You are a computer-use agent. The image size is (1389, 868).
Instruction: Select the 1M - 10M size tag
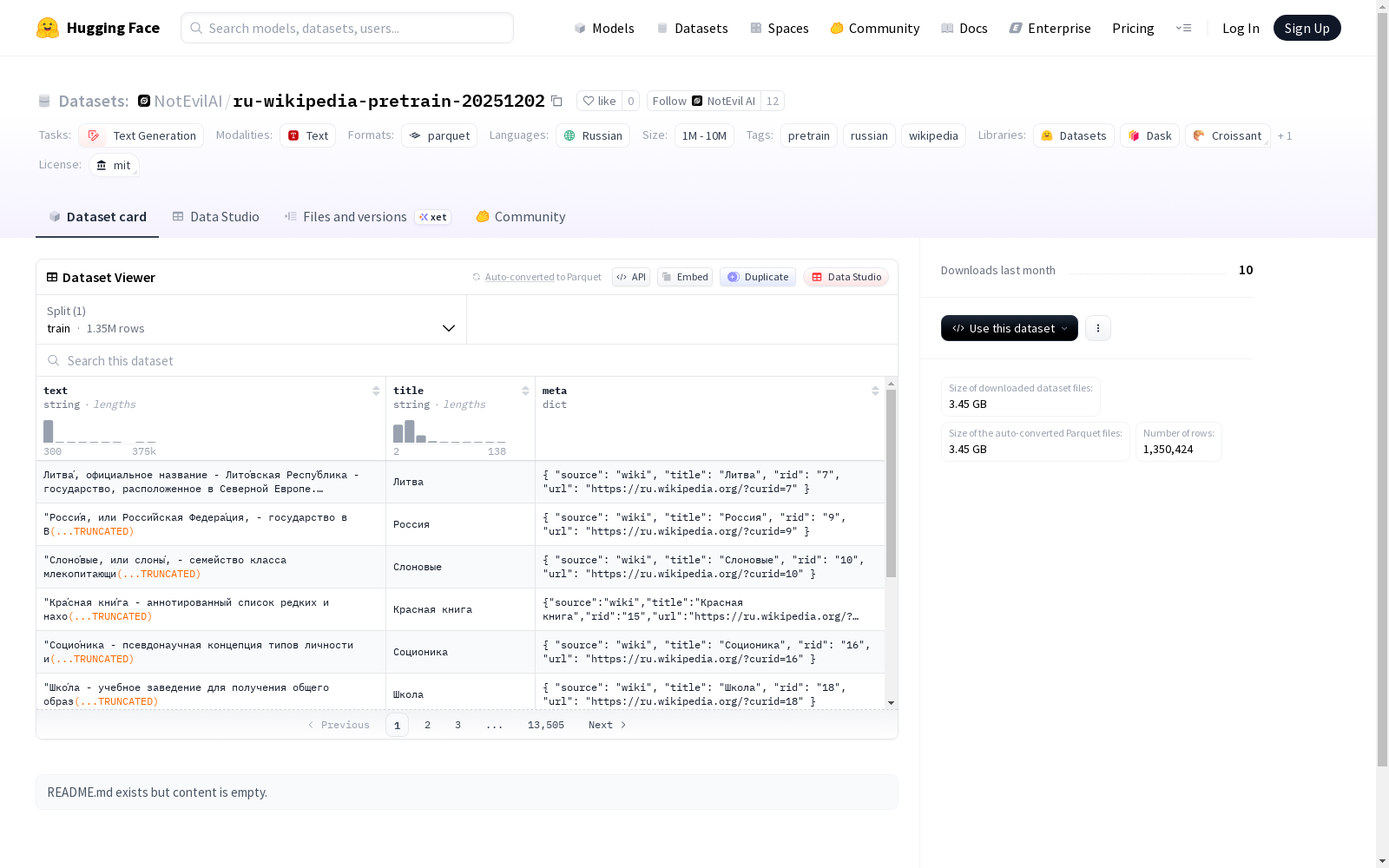pyautogui.click(x=704, y=135)
